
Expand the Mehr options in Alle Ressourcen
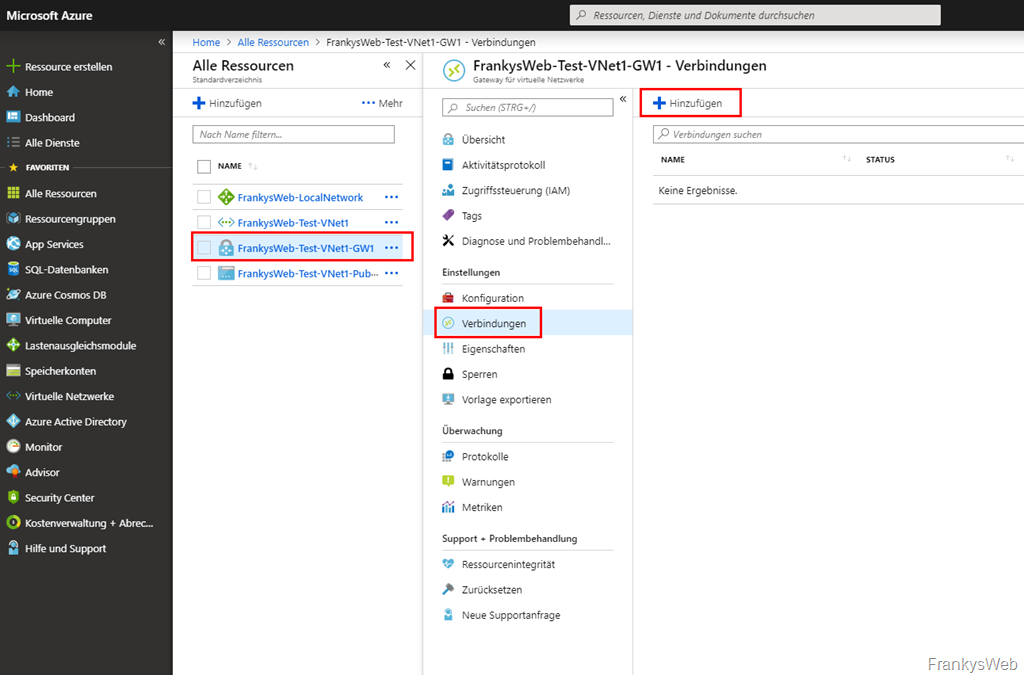[x=382, y=103]
